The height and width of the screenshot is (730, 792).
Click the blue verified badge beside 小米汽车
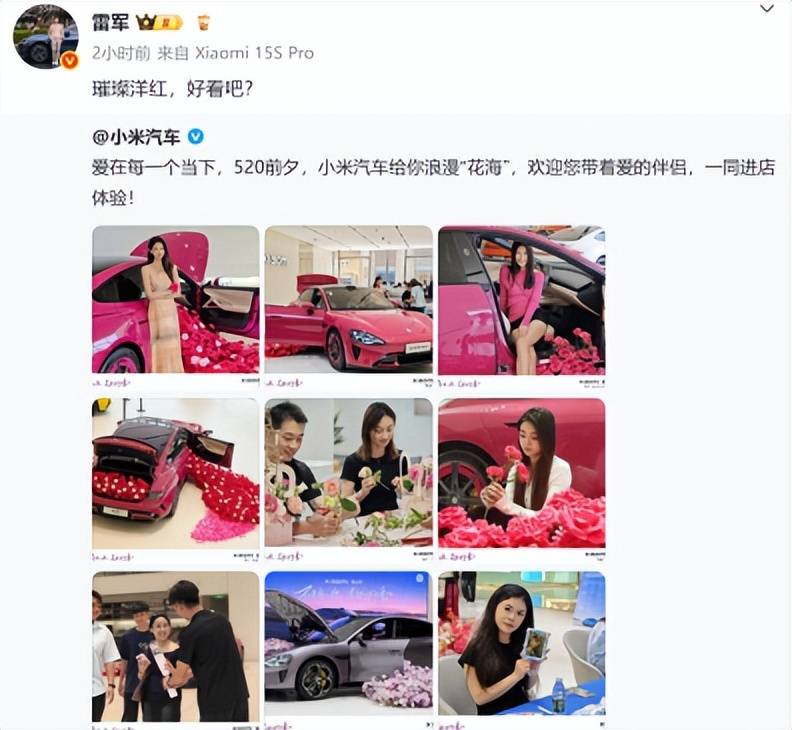click(x=196, y=136)
